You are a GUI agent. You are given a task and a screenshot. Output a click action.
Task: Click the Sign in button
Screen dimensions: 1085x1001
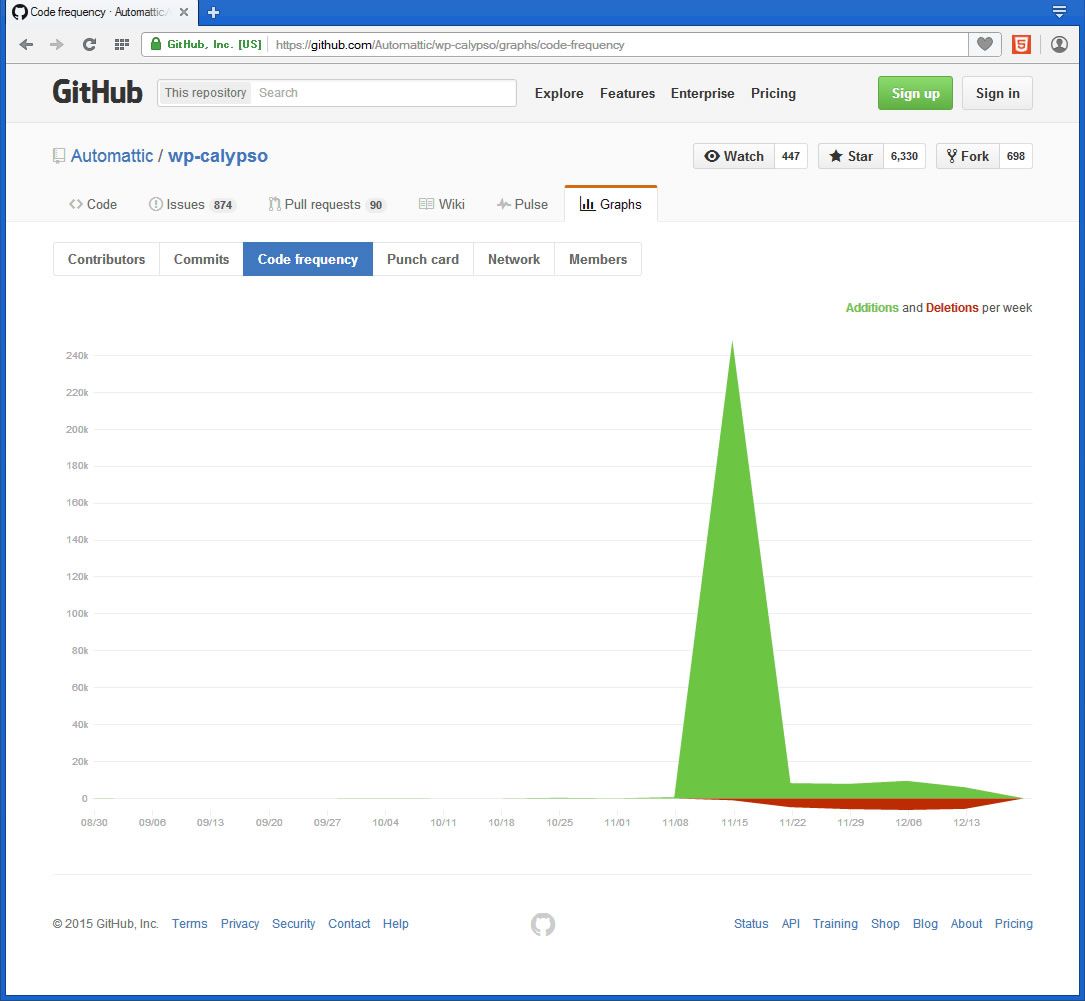(997, 93)
